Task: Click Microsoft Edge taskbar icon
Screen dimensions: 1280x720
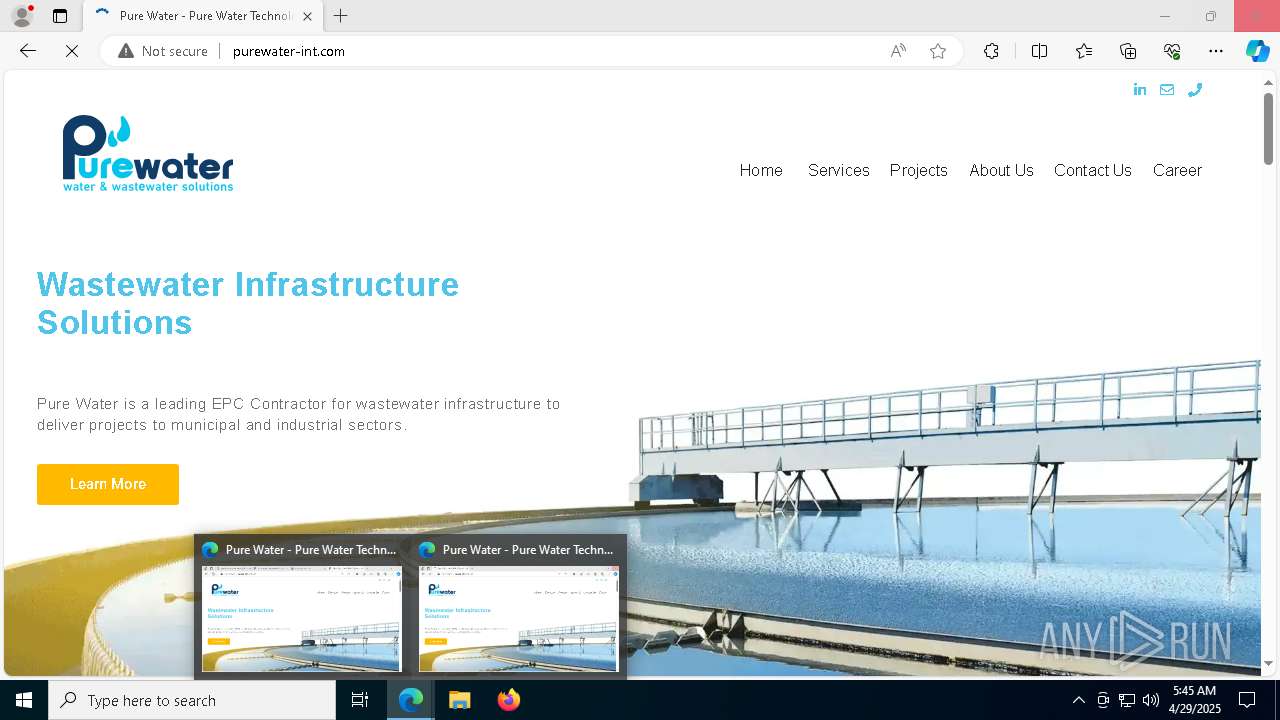Action: [411, 700]
